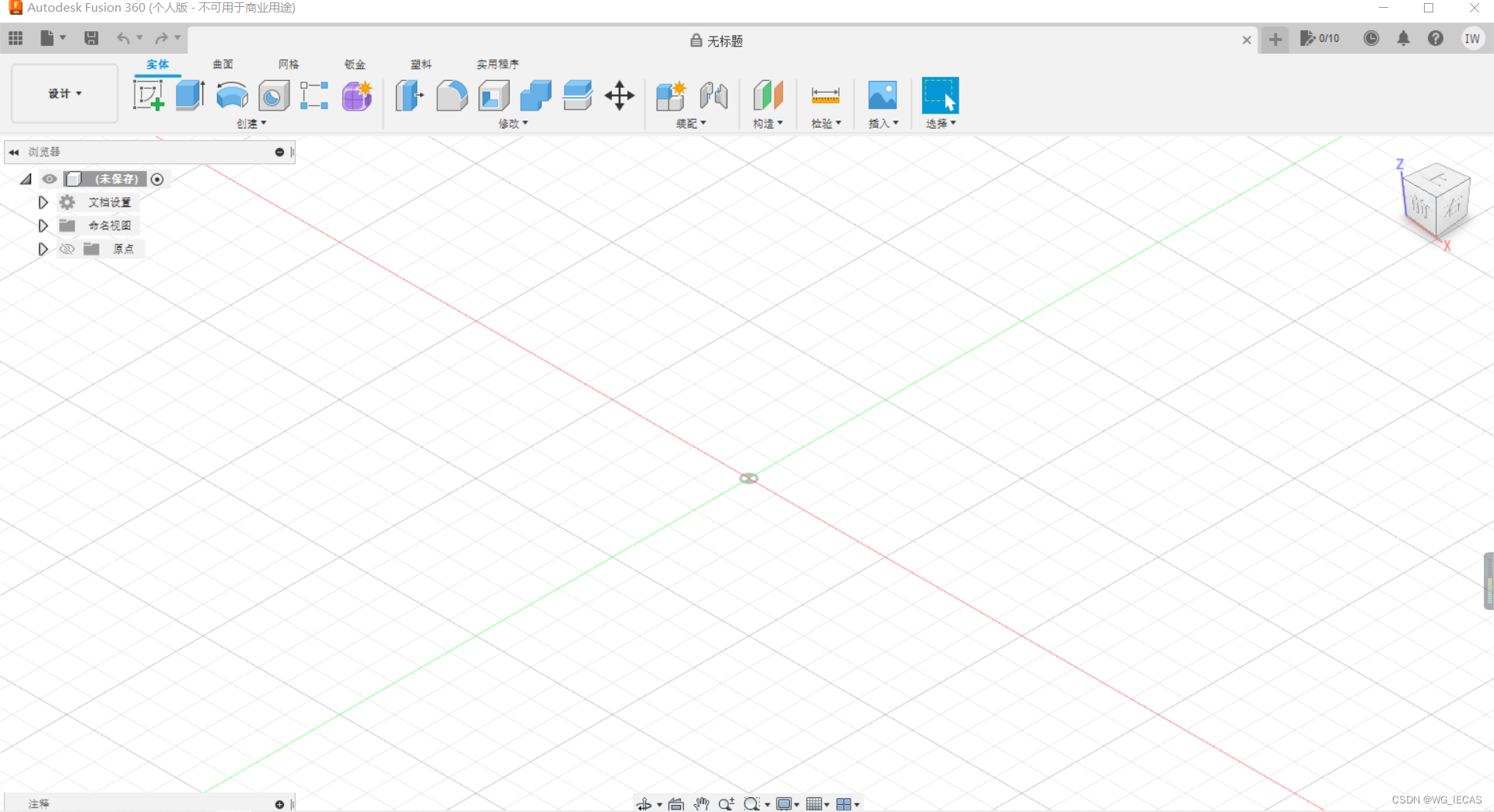Switch to the 曲面 ribbon tab

click(x=223, y=64)
